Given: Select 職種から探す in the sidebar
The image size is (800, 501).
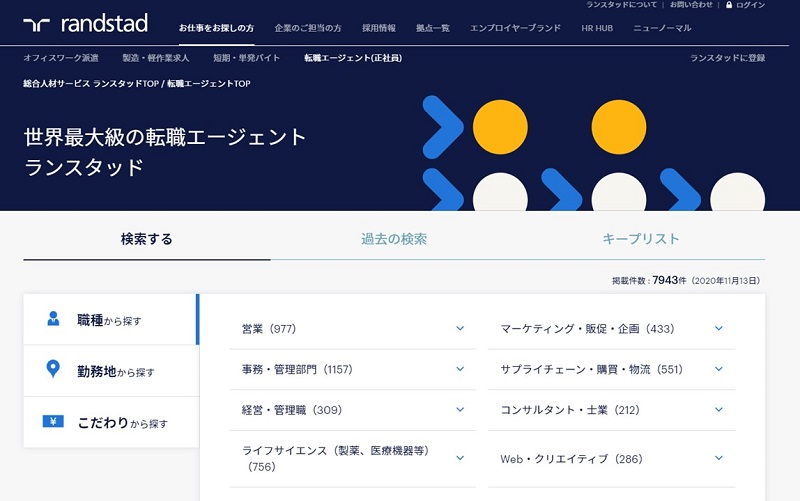Looking at the screenshot, I should 111,319.
